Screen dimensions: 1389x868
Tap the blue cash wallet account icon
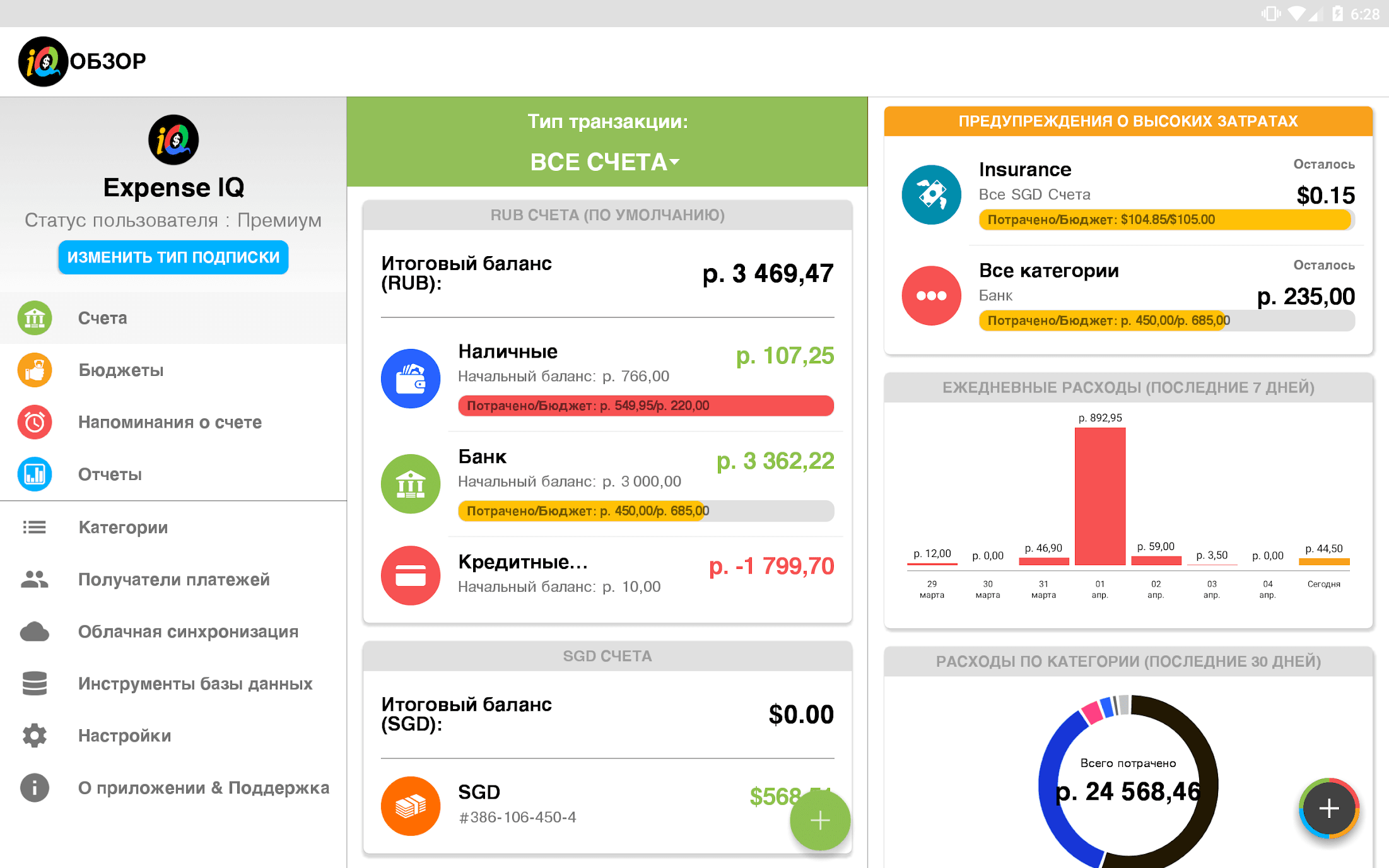(411, 378)
